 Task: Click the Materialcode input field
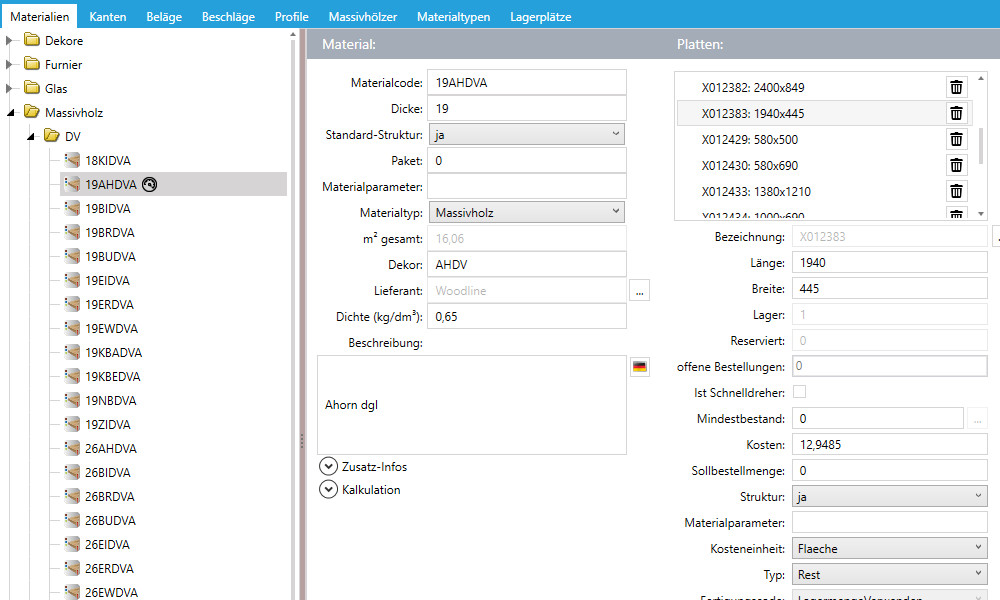click(527, 82)
